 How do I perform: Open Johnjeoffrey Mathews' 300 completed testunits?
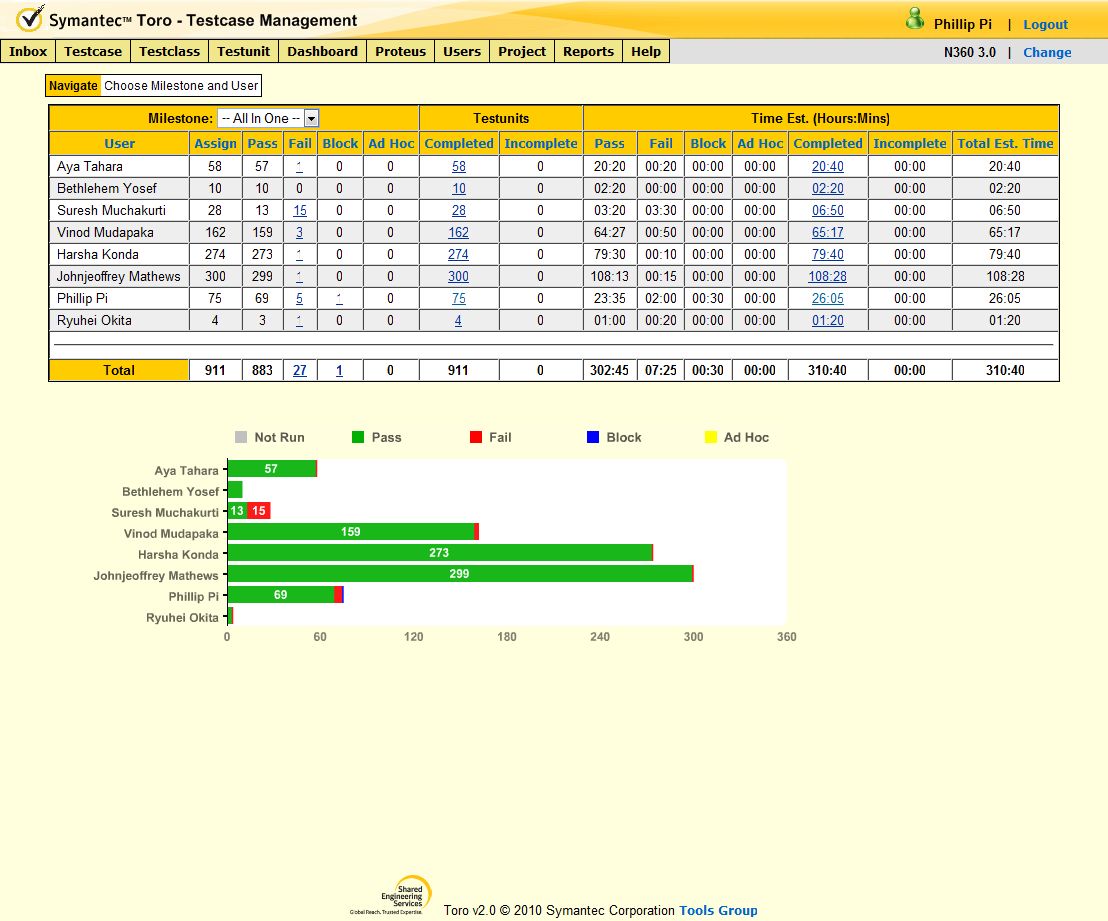458,276
